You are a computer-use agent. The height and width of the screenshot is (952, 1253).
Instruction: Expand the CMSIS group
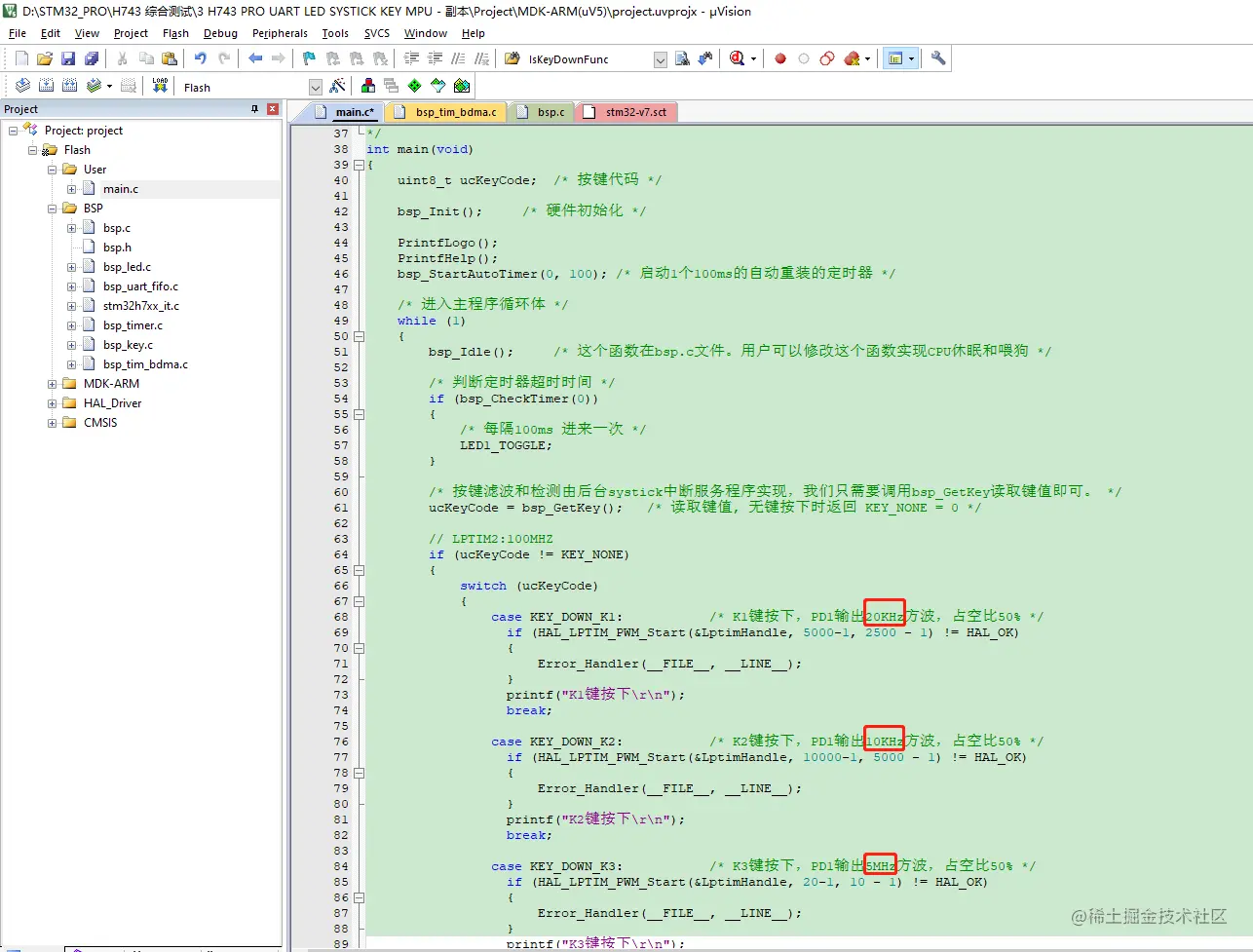[52, 423]
